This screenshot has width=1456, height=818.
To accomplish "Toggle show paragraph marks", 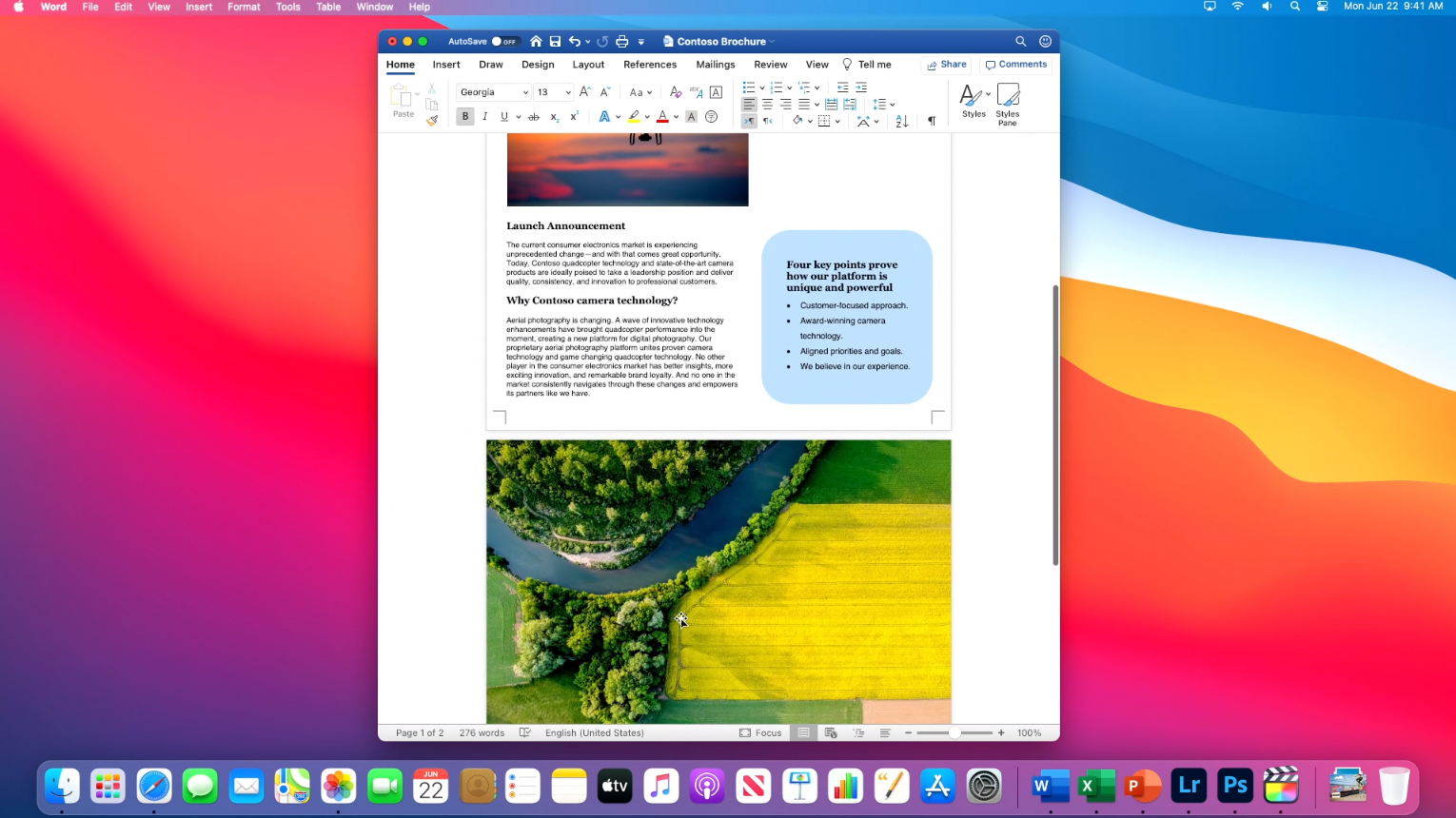I will (x=932, y=121).
